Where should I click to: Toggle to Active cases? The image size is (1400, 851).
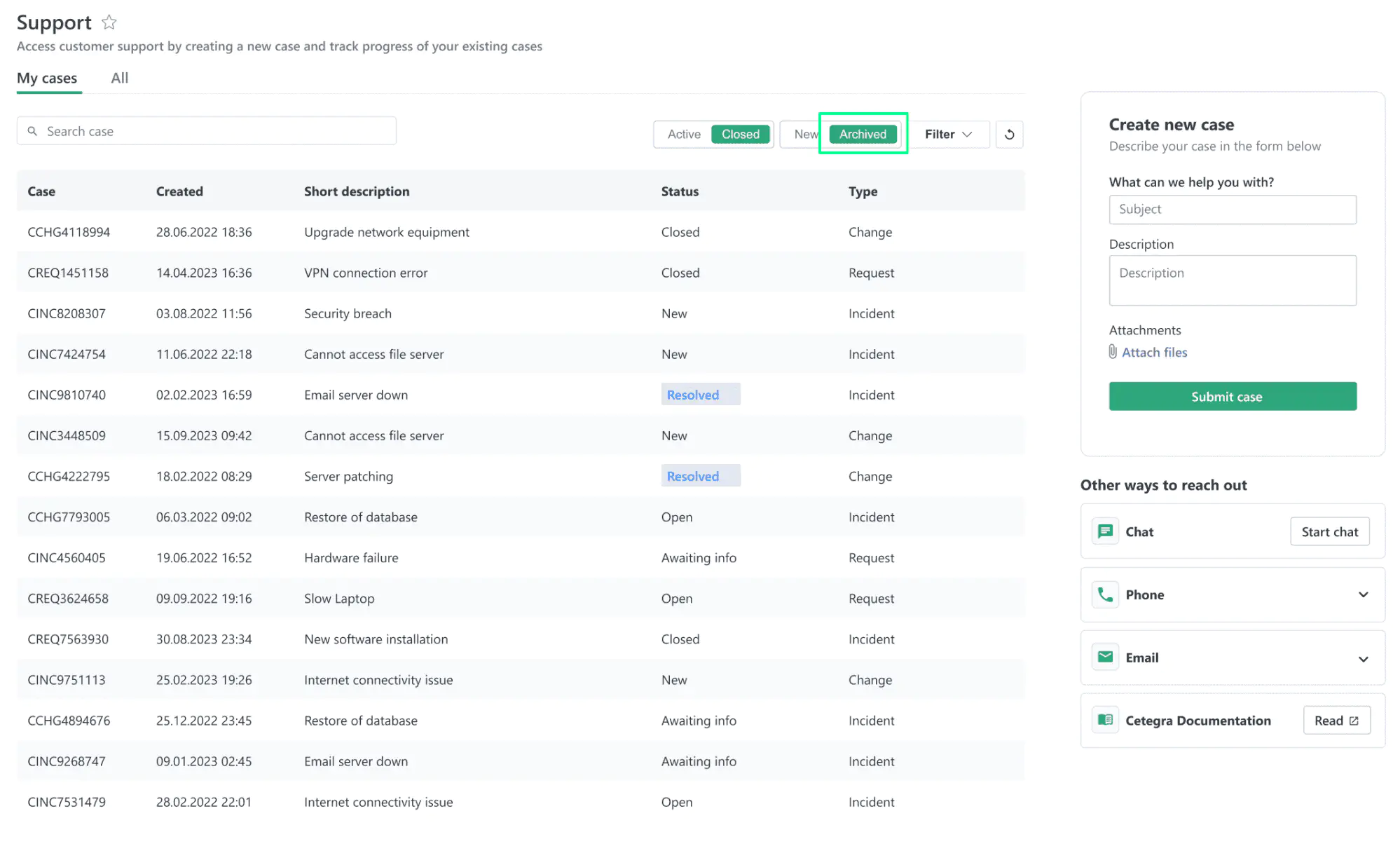[683, 134]
